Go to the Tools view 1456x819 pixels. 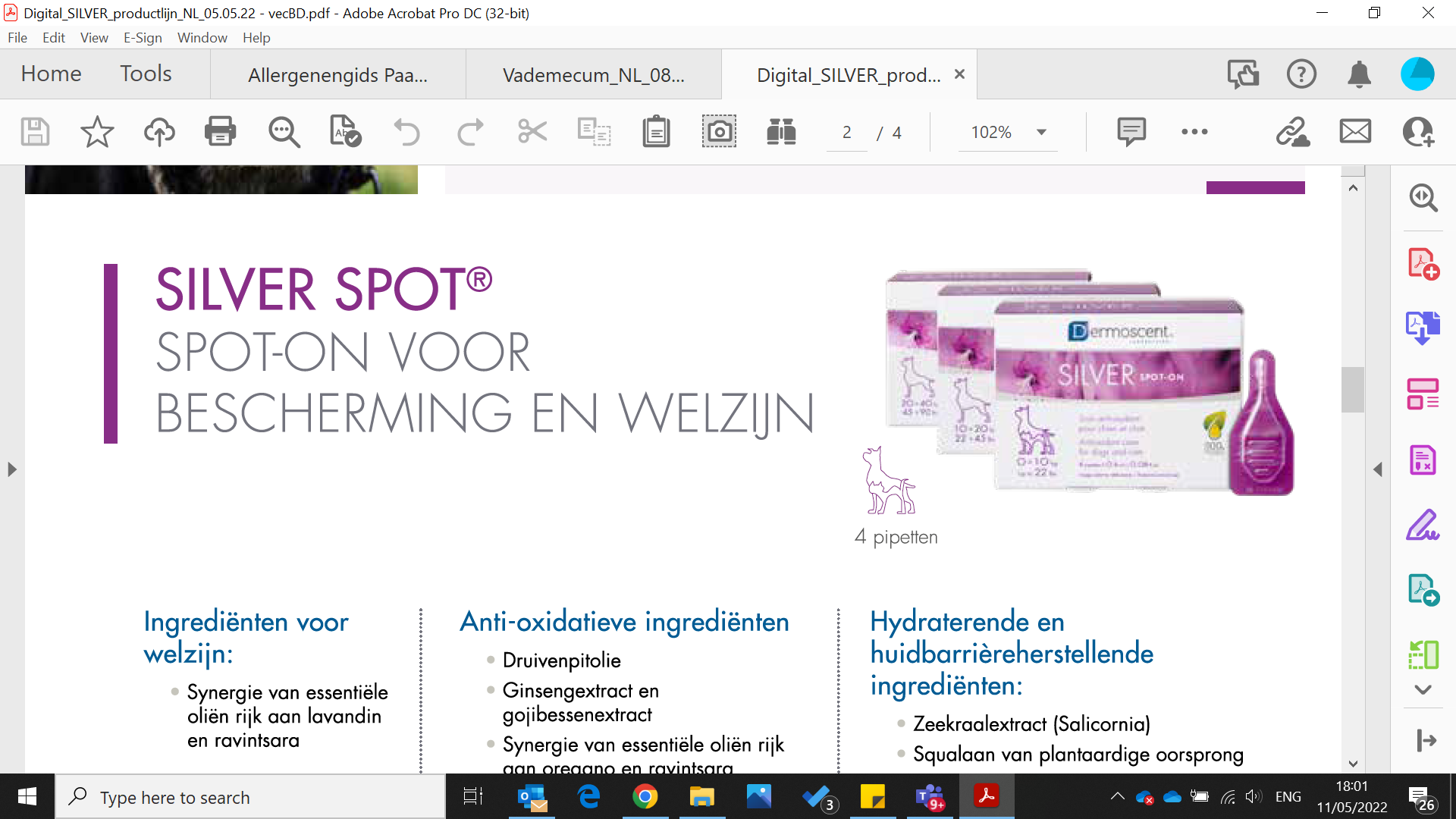(x=146, y=74)
